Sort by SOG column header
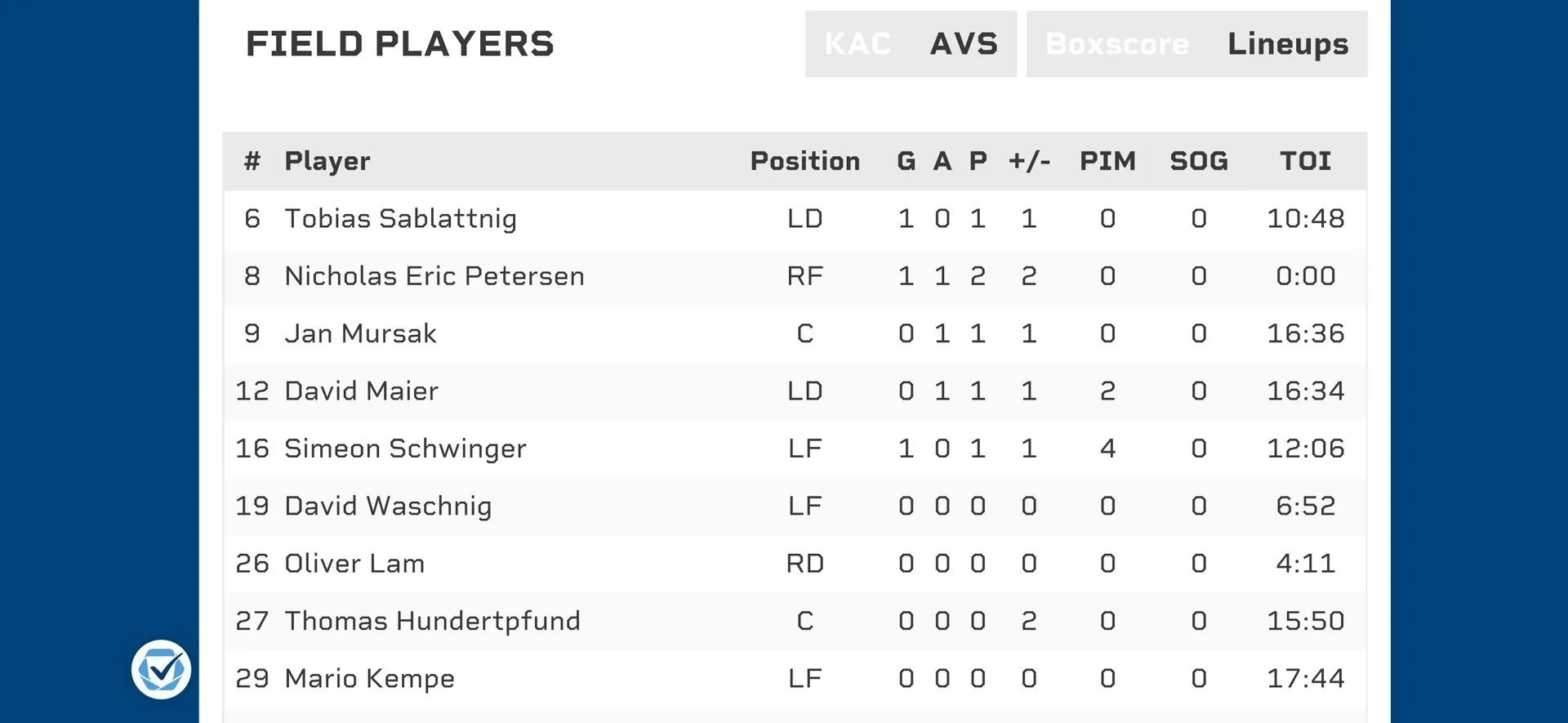 [x=1199, y=161]
